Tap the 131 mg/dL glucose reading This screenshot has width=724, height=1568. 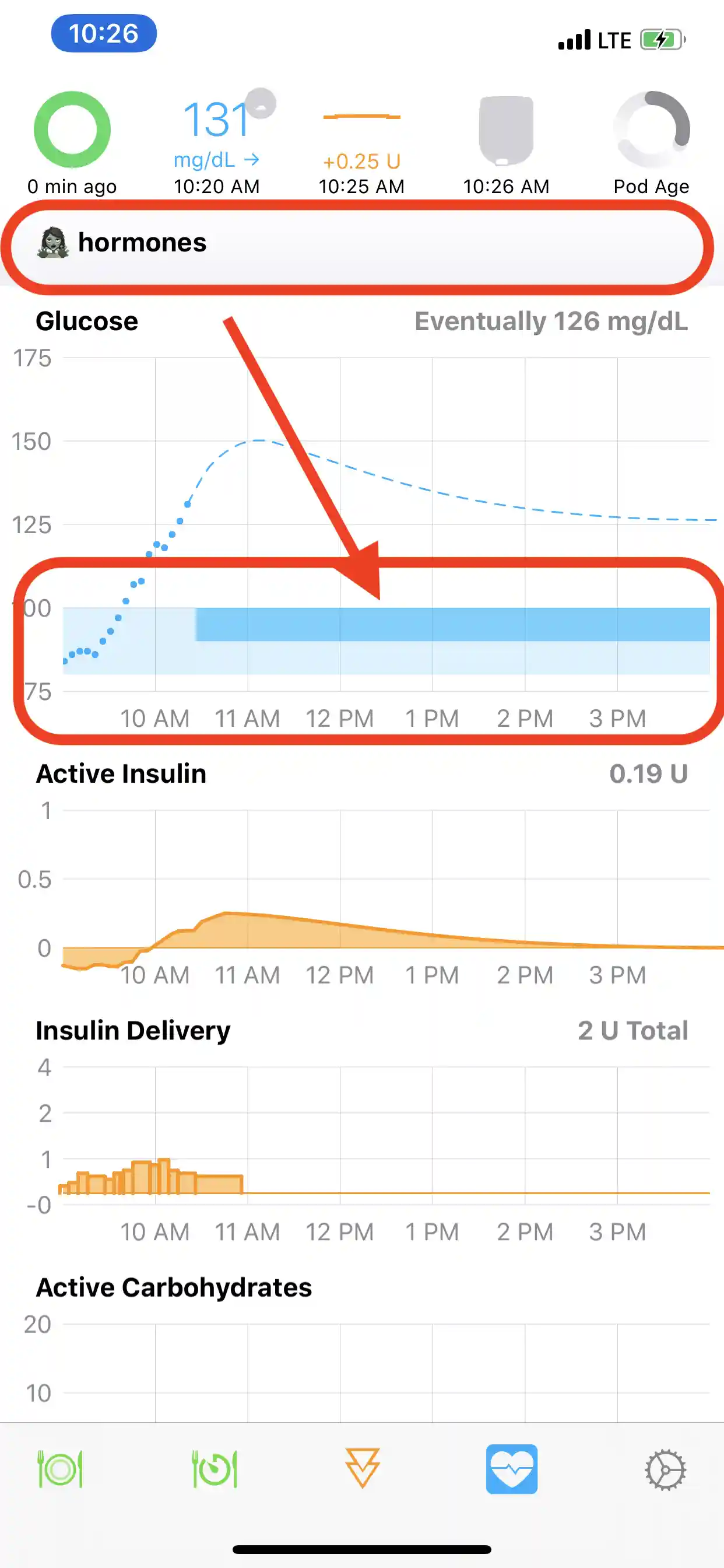pos(217,120)
